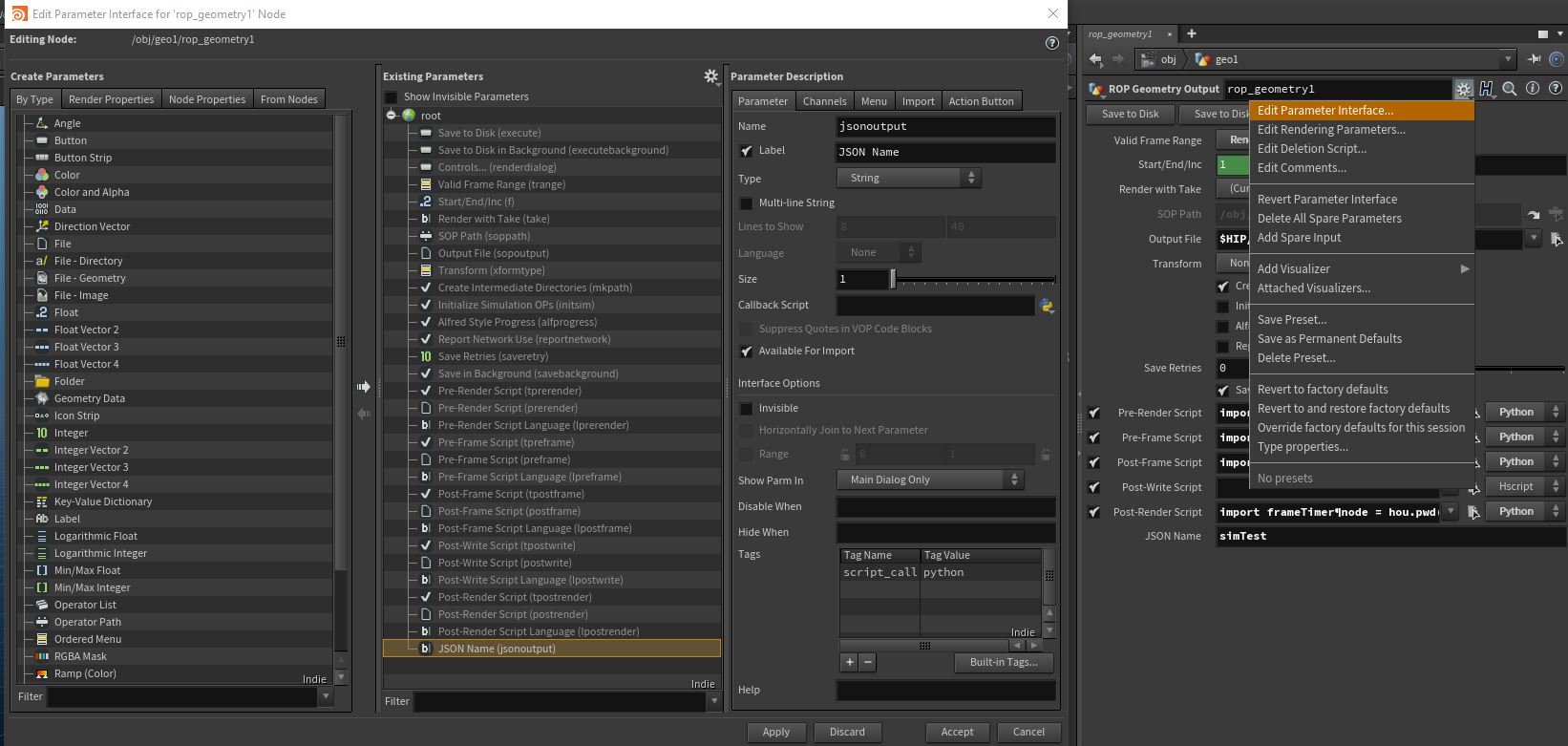This screenshot has width=1568, height=746.
Task: Click the Name field containing jsonoutput
Action: pos(946,126)
